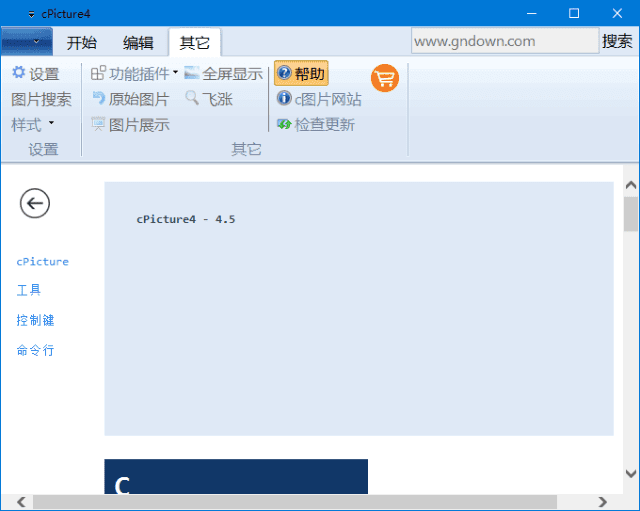Open the blue application menu dropdown
This screenshot has height=511, width=640.
point(27,42)
